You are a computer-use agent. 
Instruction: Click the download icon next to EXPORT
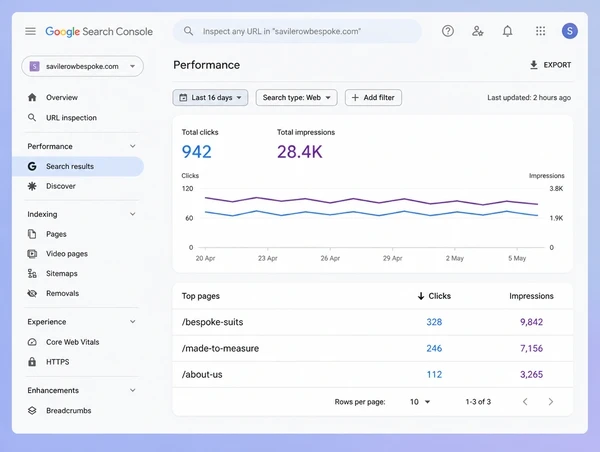[x=533, y=65]
